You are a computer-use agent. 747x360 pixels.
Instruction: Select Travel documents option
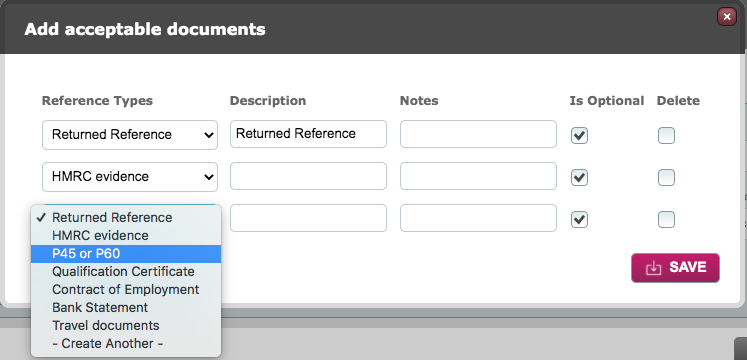(x=126, y=326)
